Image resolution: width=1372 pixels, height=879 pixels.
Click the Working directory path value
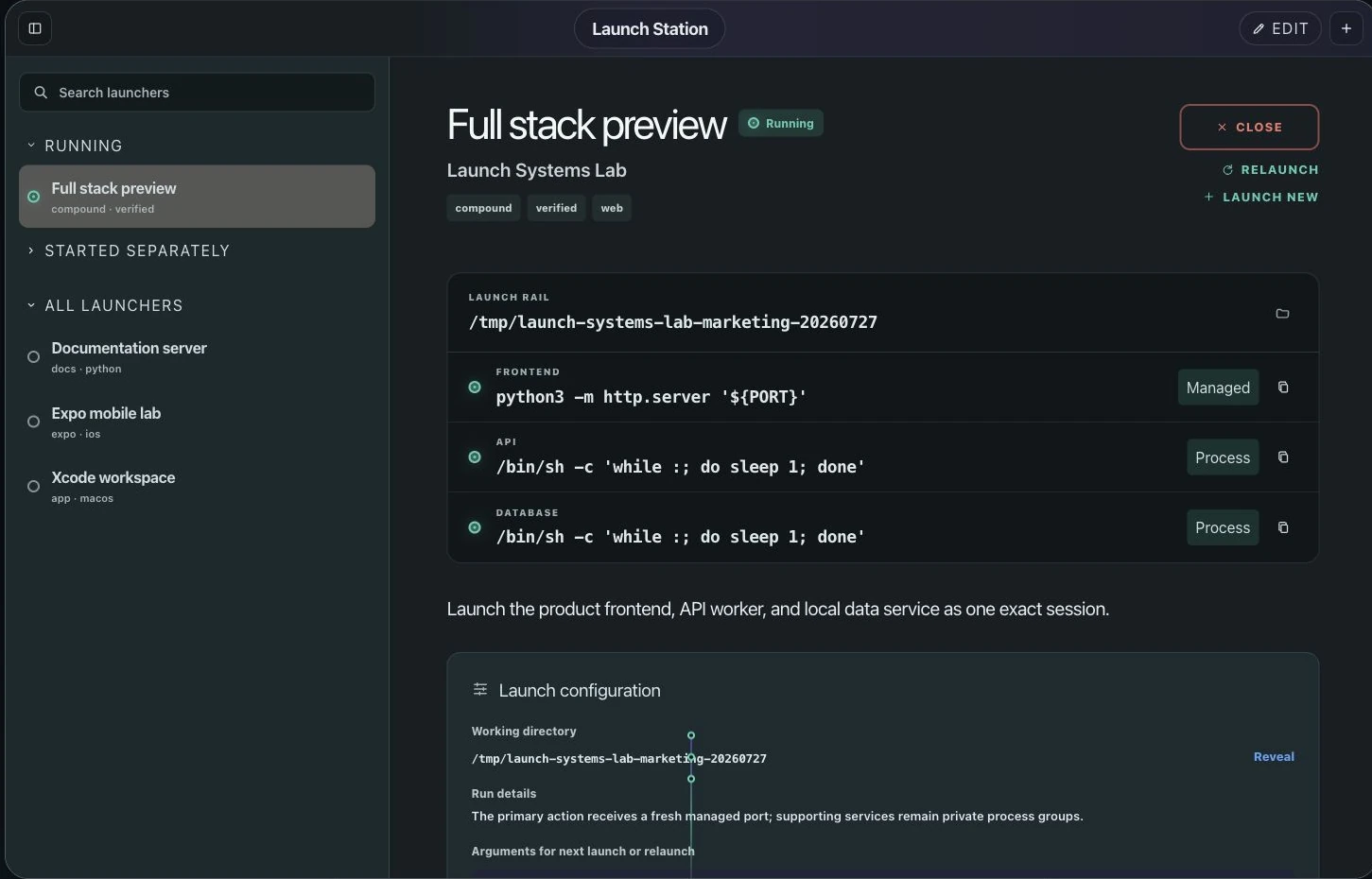pyautogui.click(x=619, y=759)
